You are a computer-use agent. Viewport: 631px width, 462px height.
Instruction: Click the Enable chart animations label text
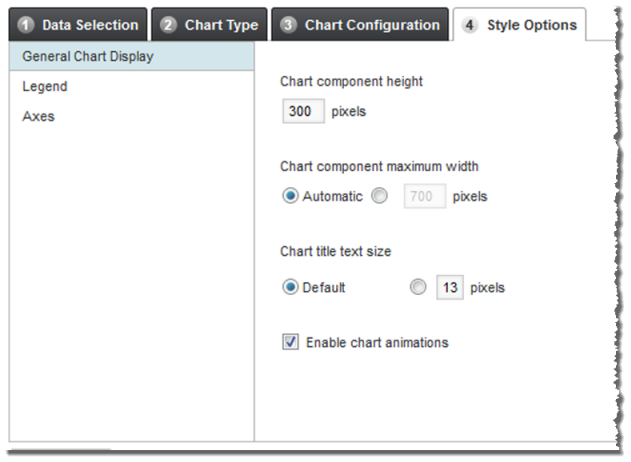click(377, 343)
